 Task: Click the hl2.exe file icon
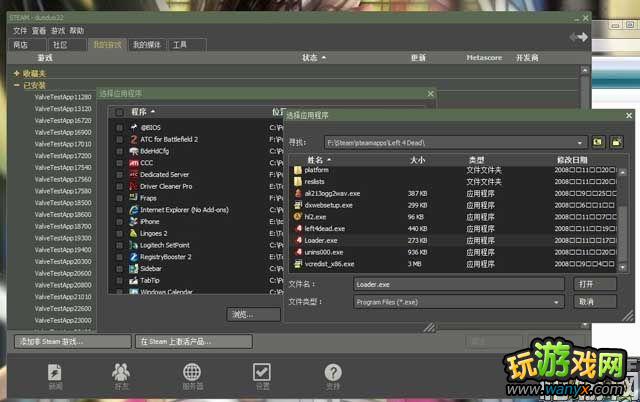(x=298, y=217)
